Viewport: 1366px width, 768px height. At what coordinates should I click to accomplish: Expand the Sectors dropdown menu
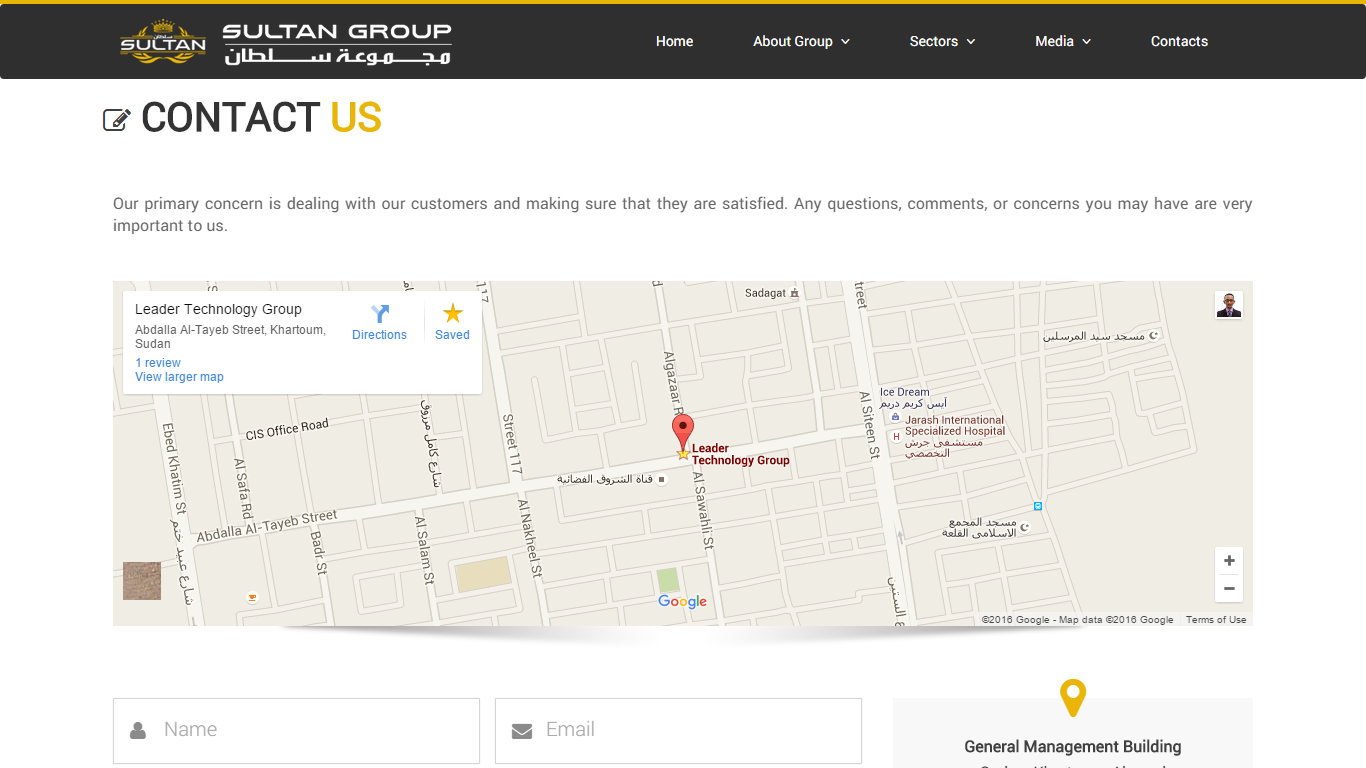click(942, 41)
